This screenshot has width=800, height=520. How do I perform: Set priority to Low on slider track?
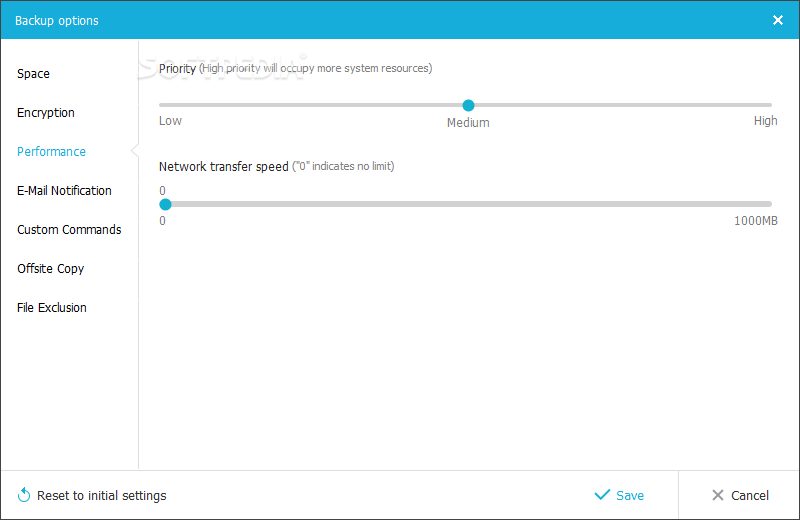point(162,105)
